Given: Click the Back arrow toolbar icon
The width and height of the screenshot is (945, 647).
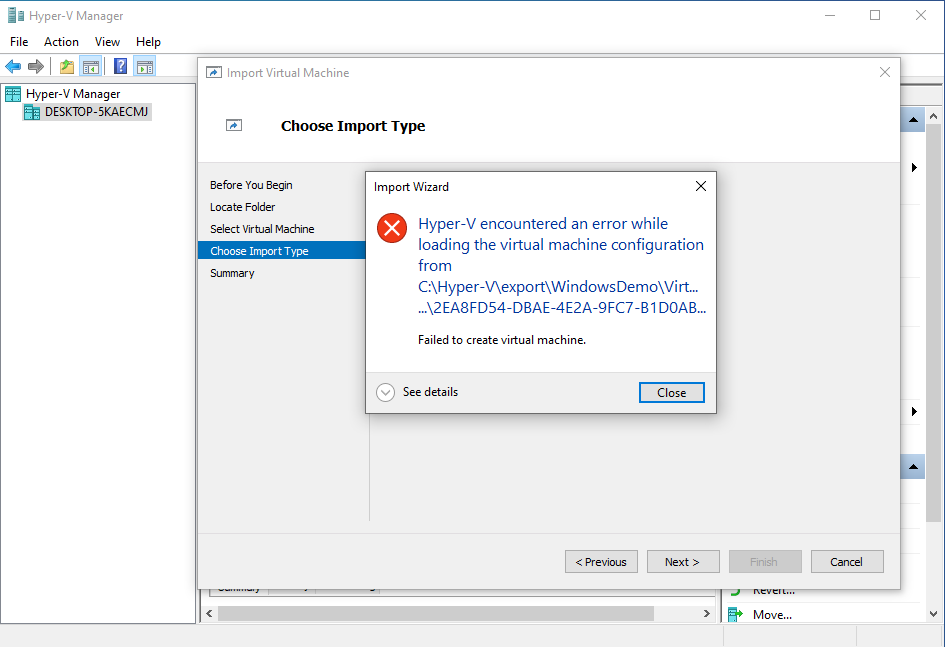Looking at the screenshot, I should (x=13, y=66).
